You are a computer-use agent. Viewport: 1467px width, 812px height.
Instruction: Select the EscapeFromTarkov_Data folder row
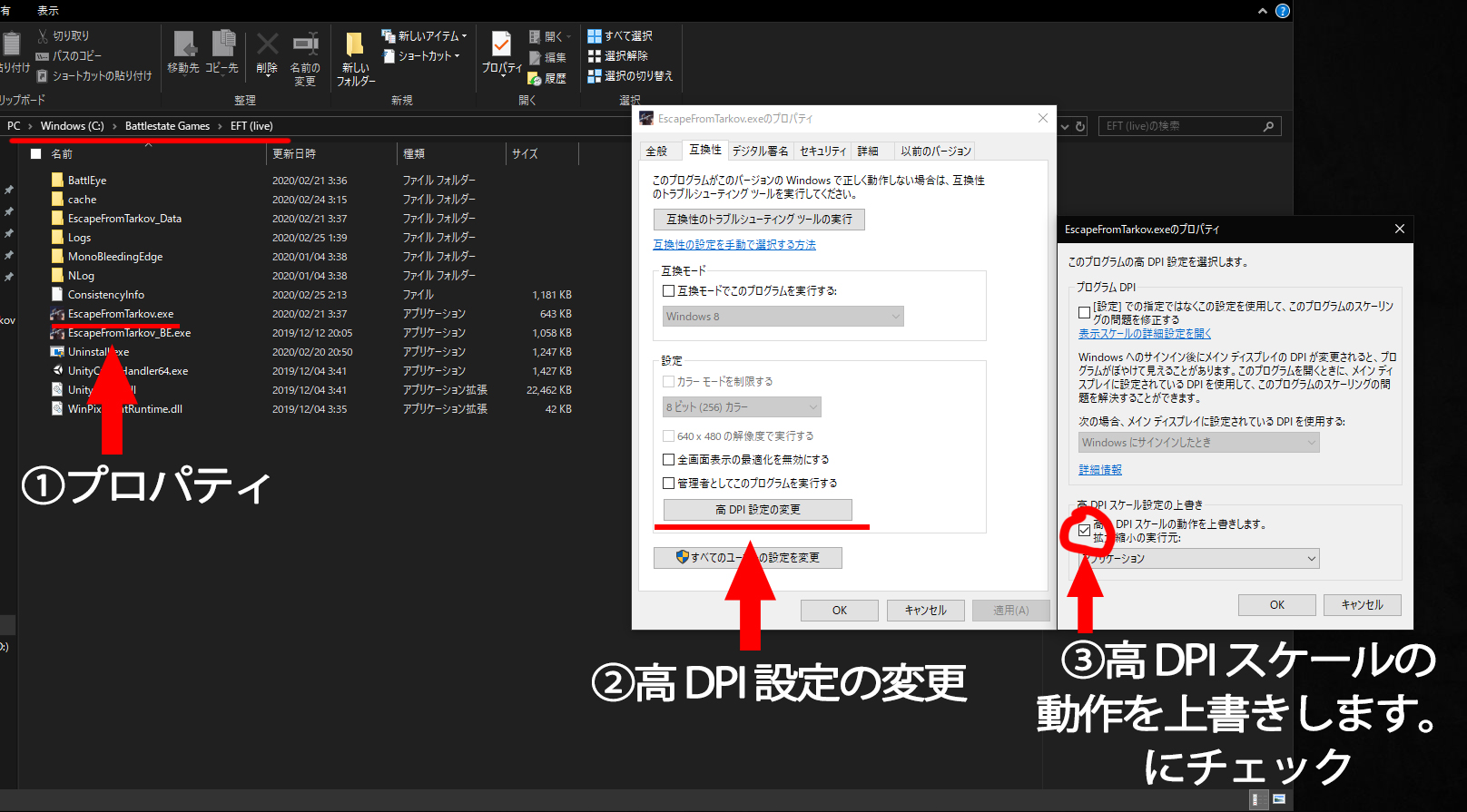(312, 219)
